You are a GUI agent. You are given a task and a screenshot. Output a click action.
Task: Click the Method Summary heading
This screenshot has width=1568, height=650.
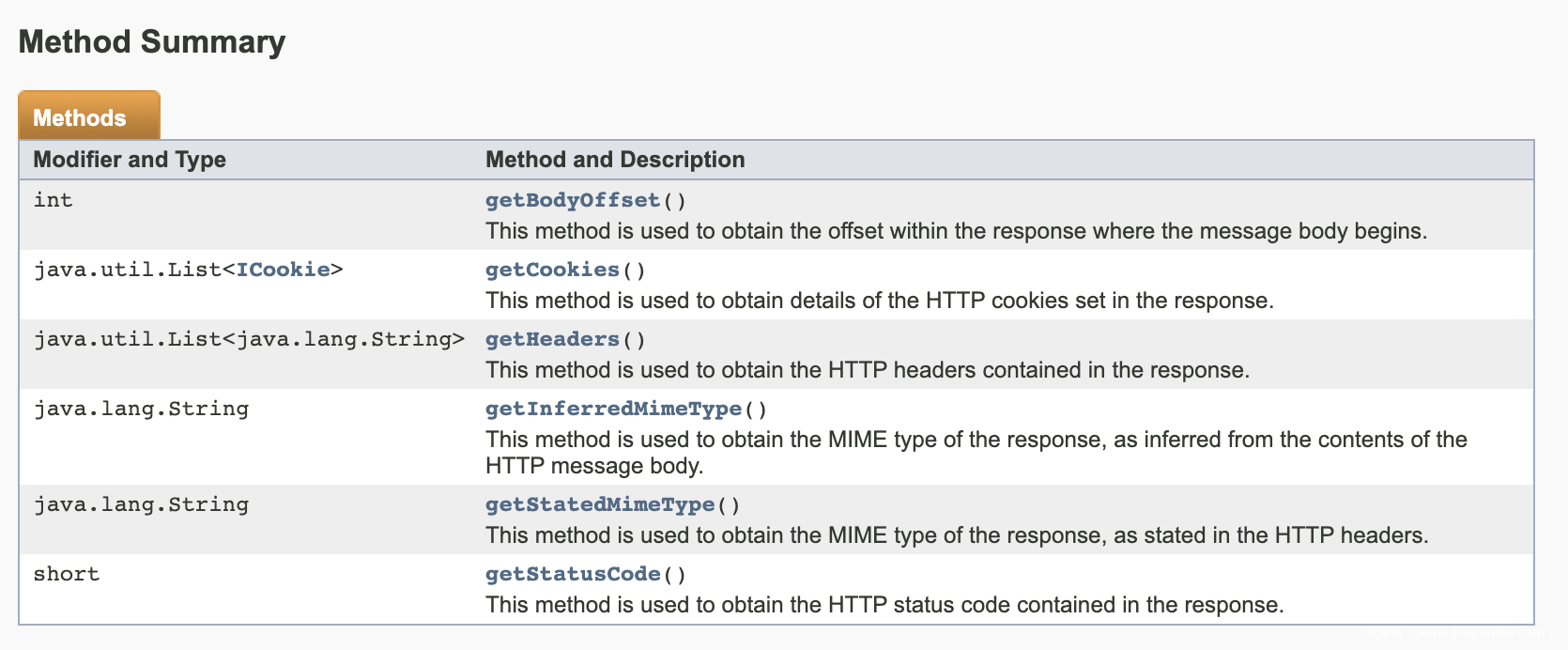[x=152, y=41]
